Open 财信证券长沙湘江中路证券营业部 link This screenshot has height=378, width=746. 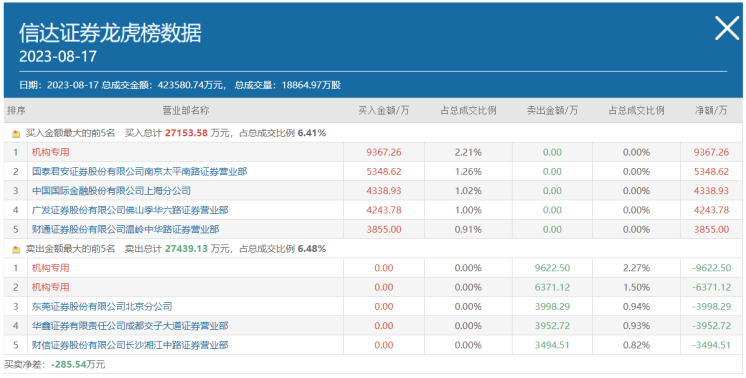[x=130, y=345]
